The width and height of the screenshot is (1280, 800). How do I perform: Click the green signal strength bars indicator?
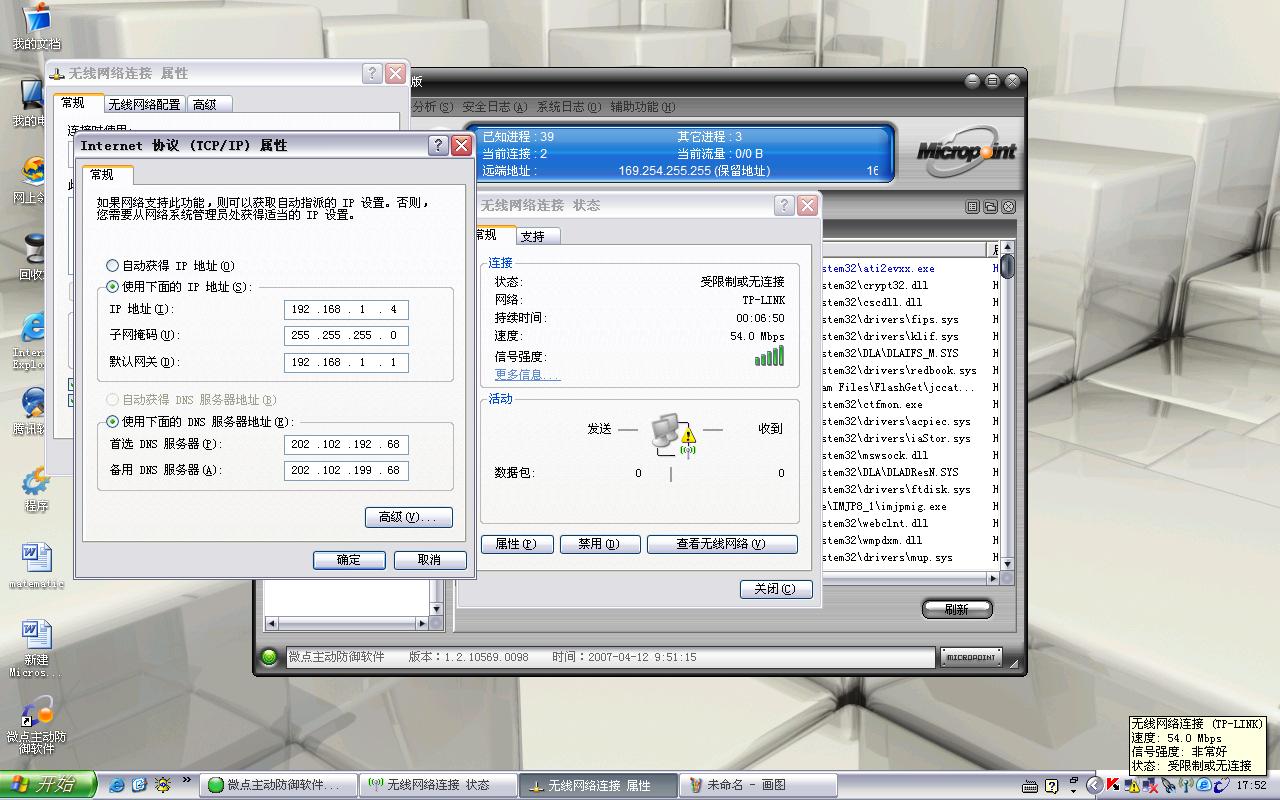(769, 356)
